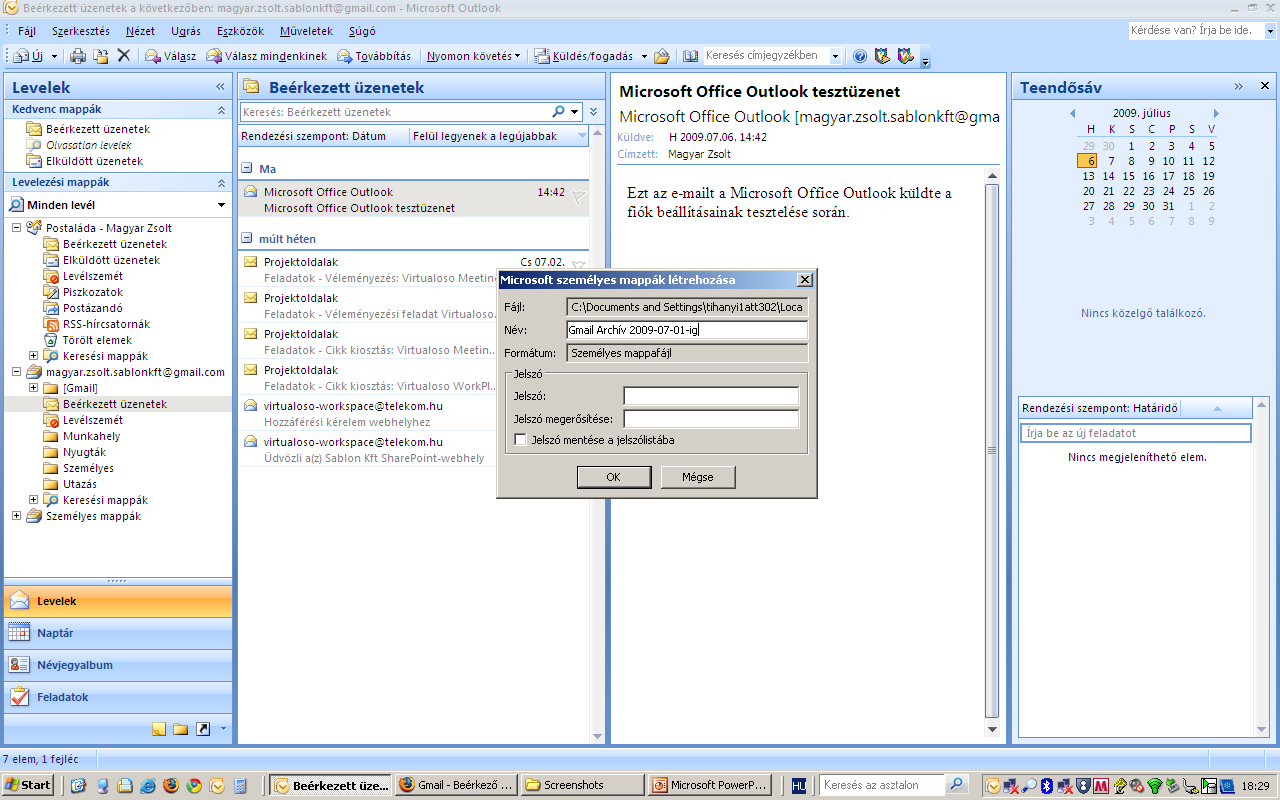The image size is (1280, 800).
Task: Expand the Személyes mappák node
Action: (x=17, y=516)
